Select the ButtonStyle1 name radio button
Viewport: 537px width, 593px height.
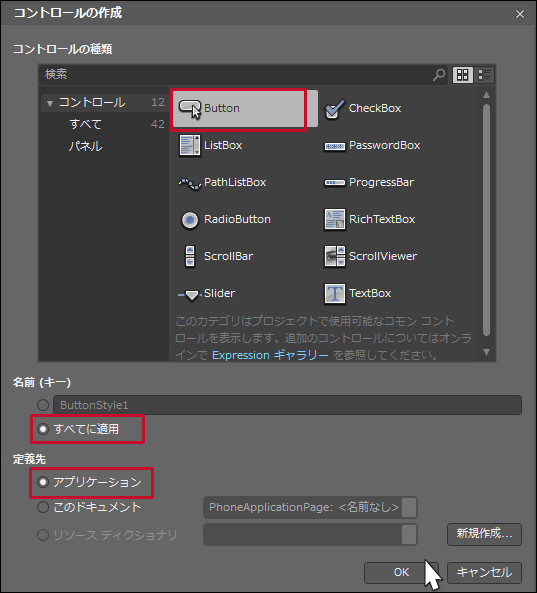click(x=43, y=405)
